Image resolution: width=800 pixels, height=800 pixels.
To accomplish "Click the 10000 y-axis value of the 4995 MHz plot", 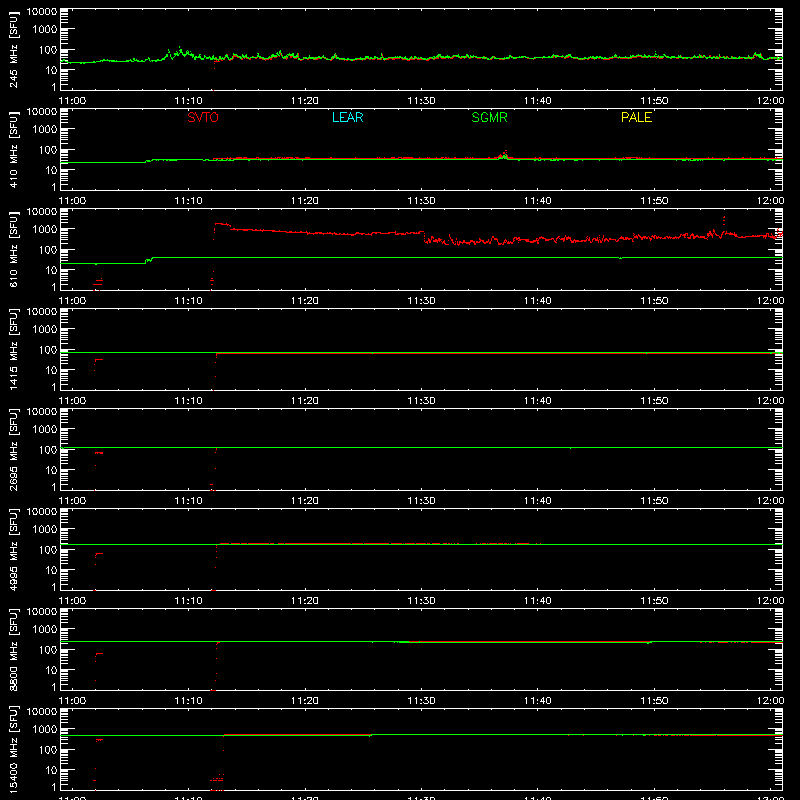I will (x=42, y=512).
